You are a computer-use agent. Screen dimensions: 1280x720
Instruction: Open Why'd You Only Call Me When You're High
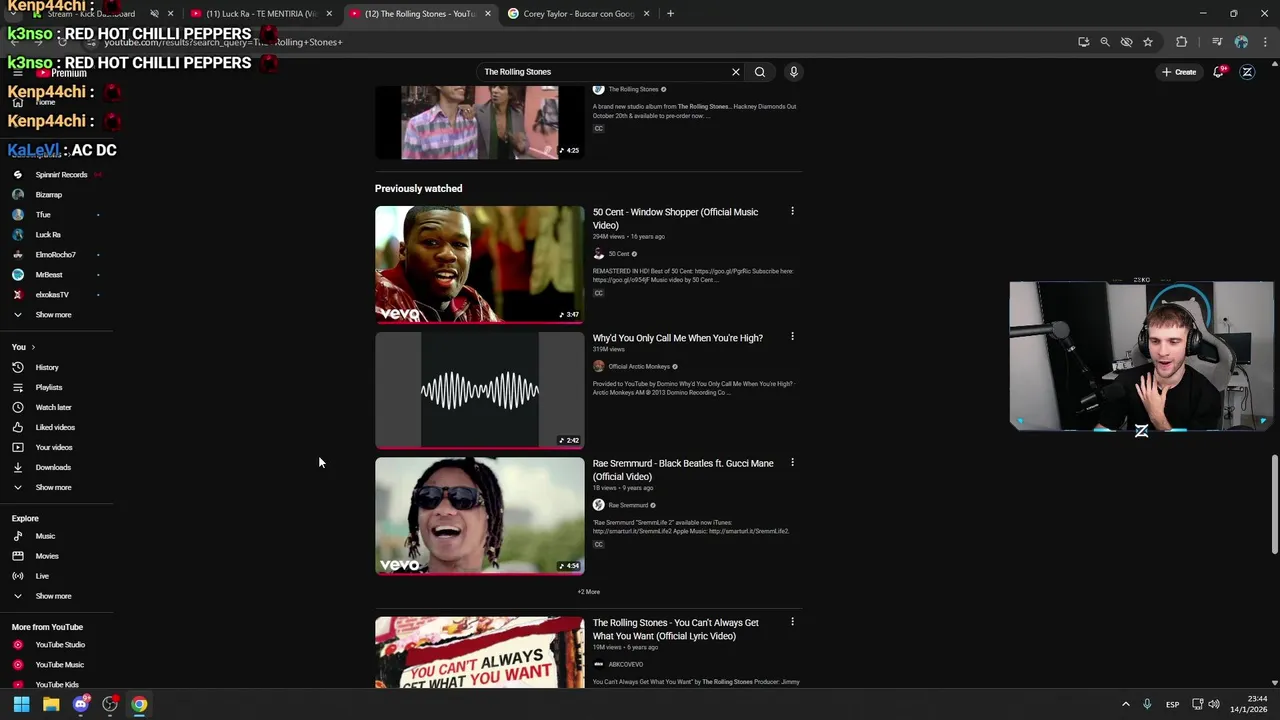[677, 338]
